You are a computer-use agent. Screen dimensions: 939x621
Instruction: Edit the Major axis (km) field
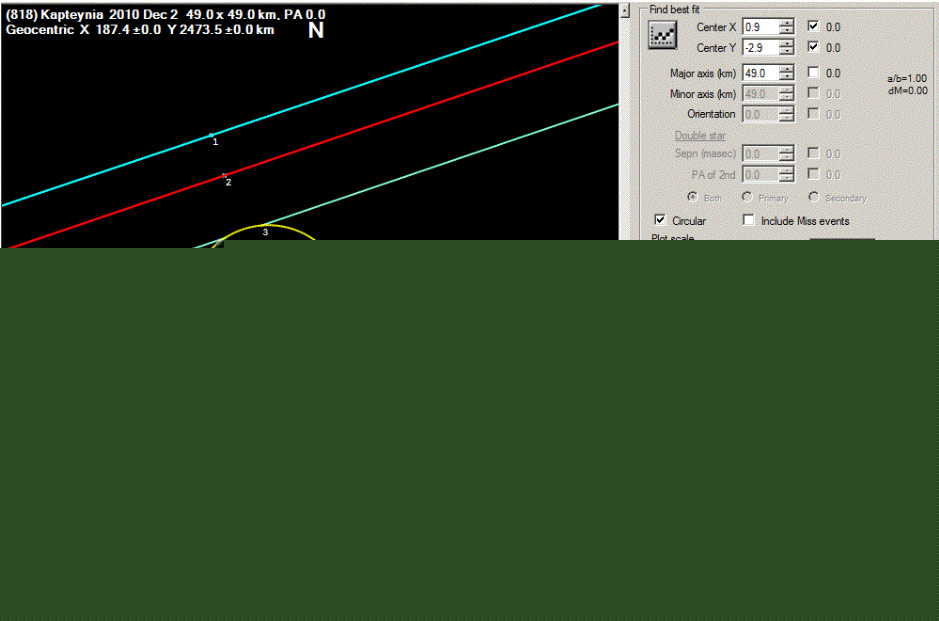click(761, 73)
